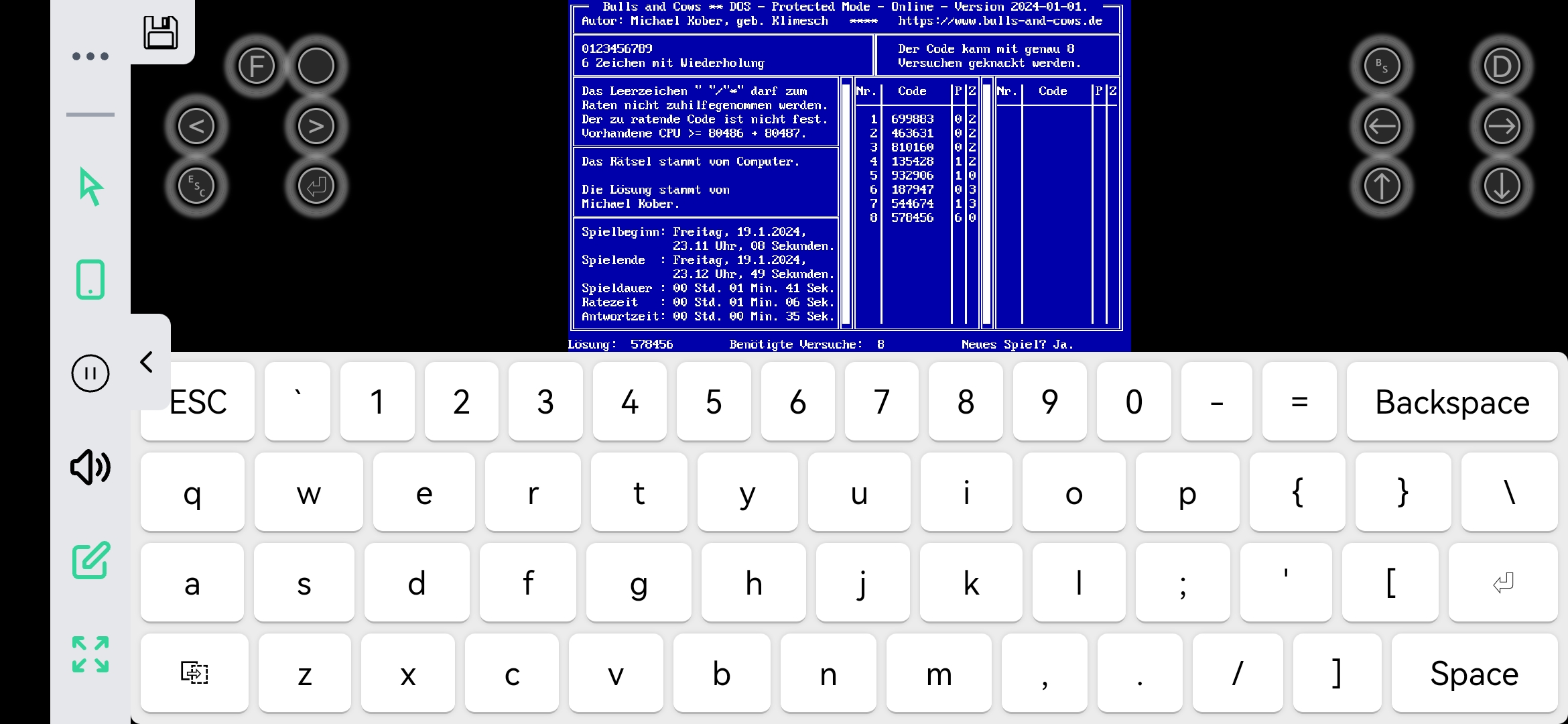Collapse the on-screen keyboard with the chevron
The width and height of the screenshot is (1568, 724).
[147, 361]
